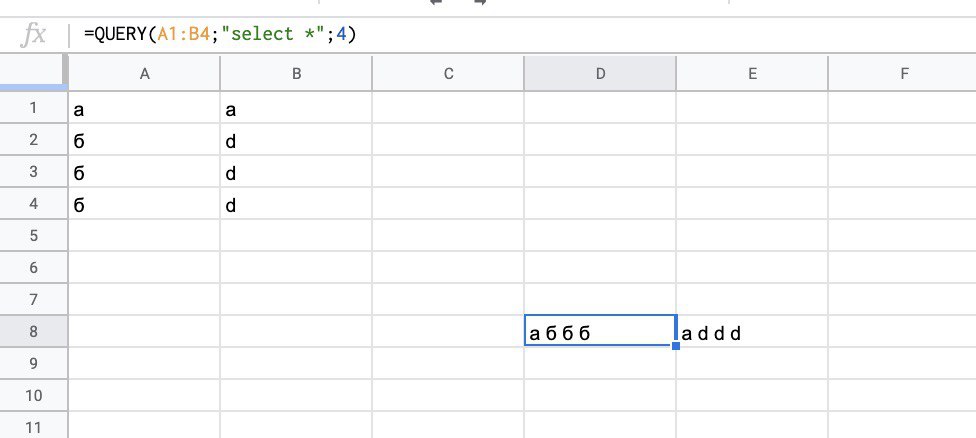
Task: Select column A header
Action: tap(144, 73)
